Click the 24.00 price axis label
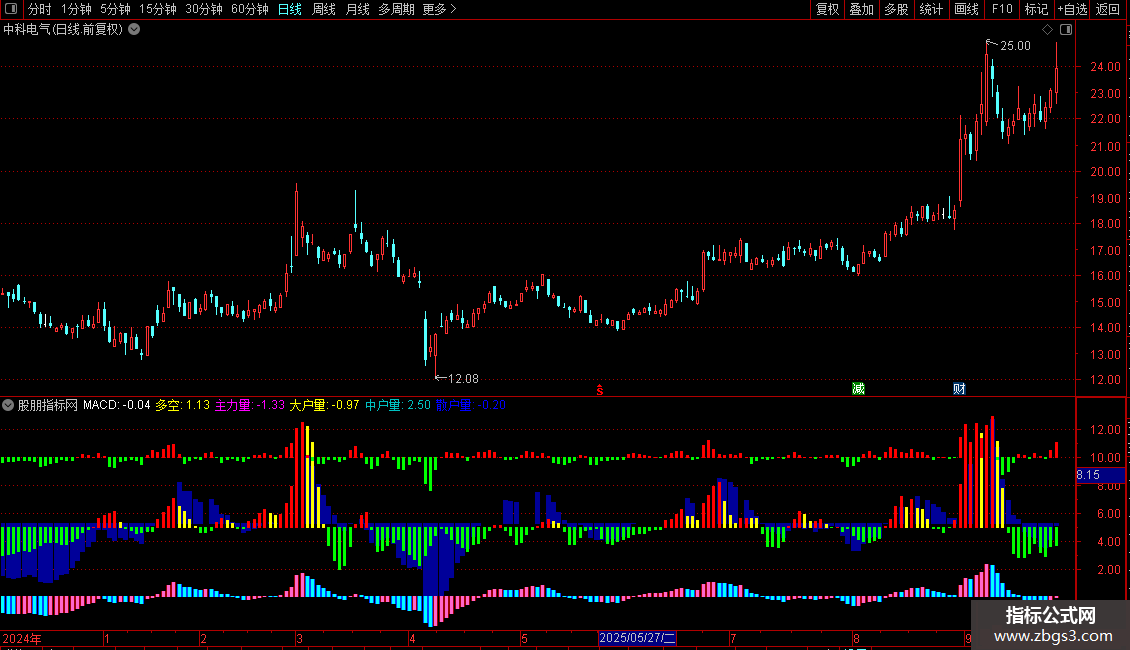The height and width of the screenshot is (650, 1130). (x=1105, y=66)
